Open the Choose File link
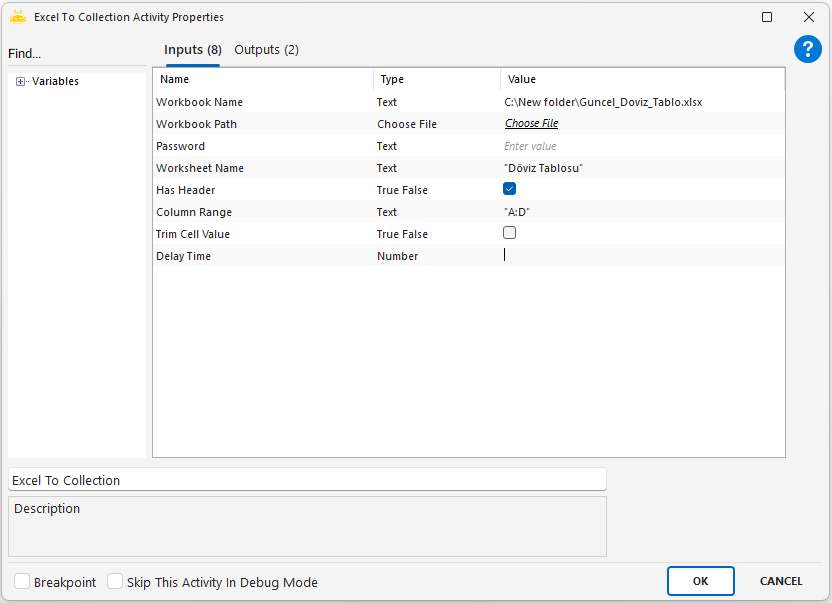832x603 pixels. (x=531, y=124)
